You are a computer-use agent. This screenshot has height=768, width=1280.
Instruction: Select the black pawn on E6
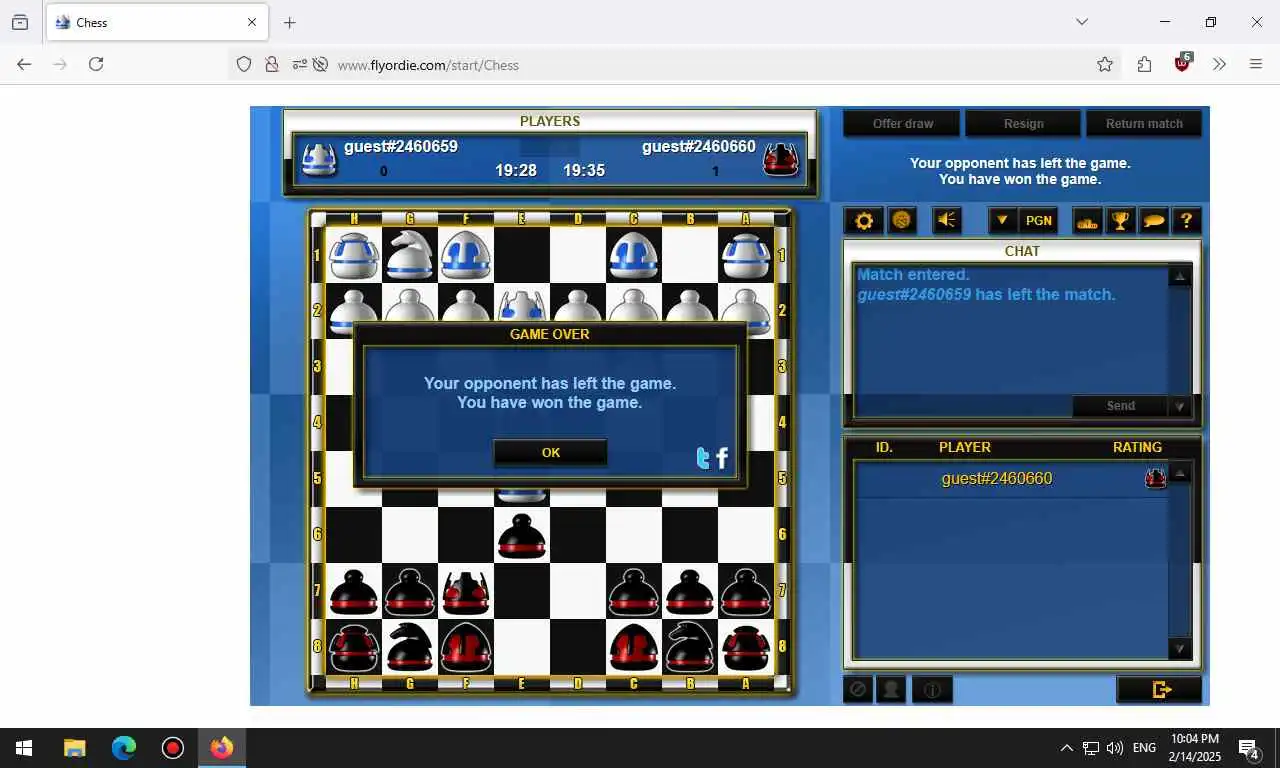point(522,535)
